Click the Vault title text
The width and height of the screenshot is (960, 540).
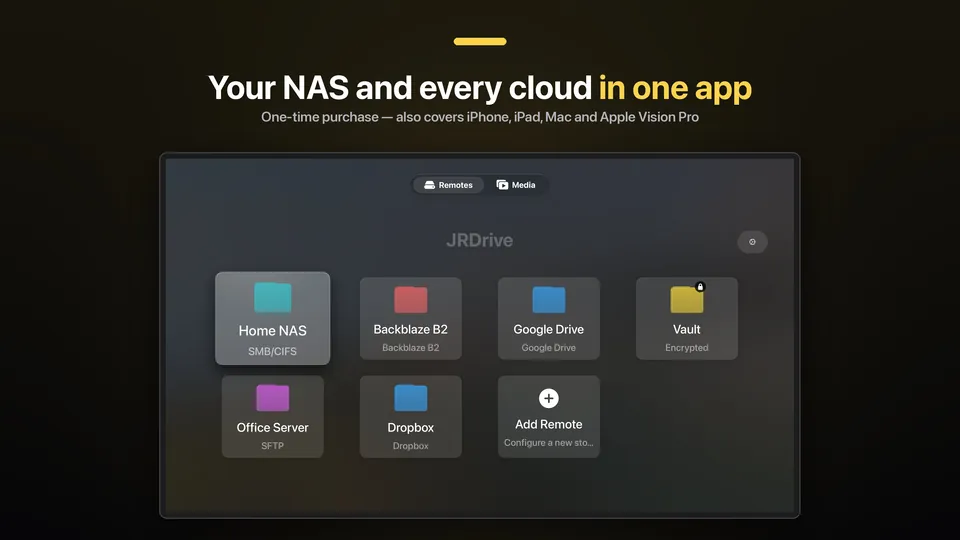[686, 329]
